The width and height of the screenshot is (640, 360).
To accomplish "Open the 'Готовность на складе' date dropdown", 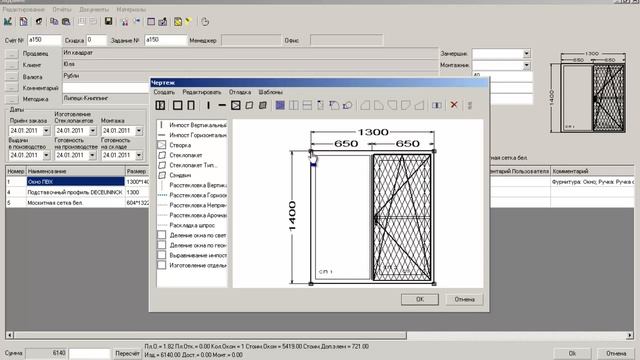I will click(x=139, y=155).
